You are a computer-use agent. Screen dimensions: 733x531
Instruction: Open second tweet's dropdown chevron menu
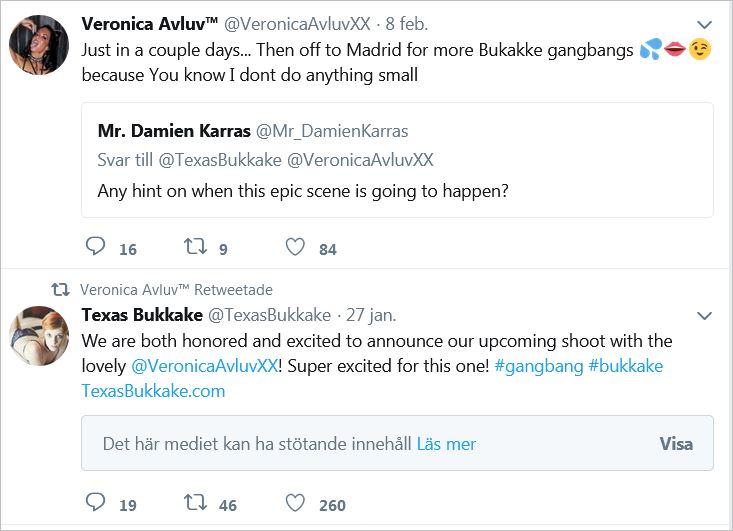[704, 316]
